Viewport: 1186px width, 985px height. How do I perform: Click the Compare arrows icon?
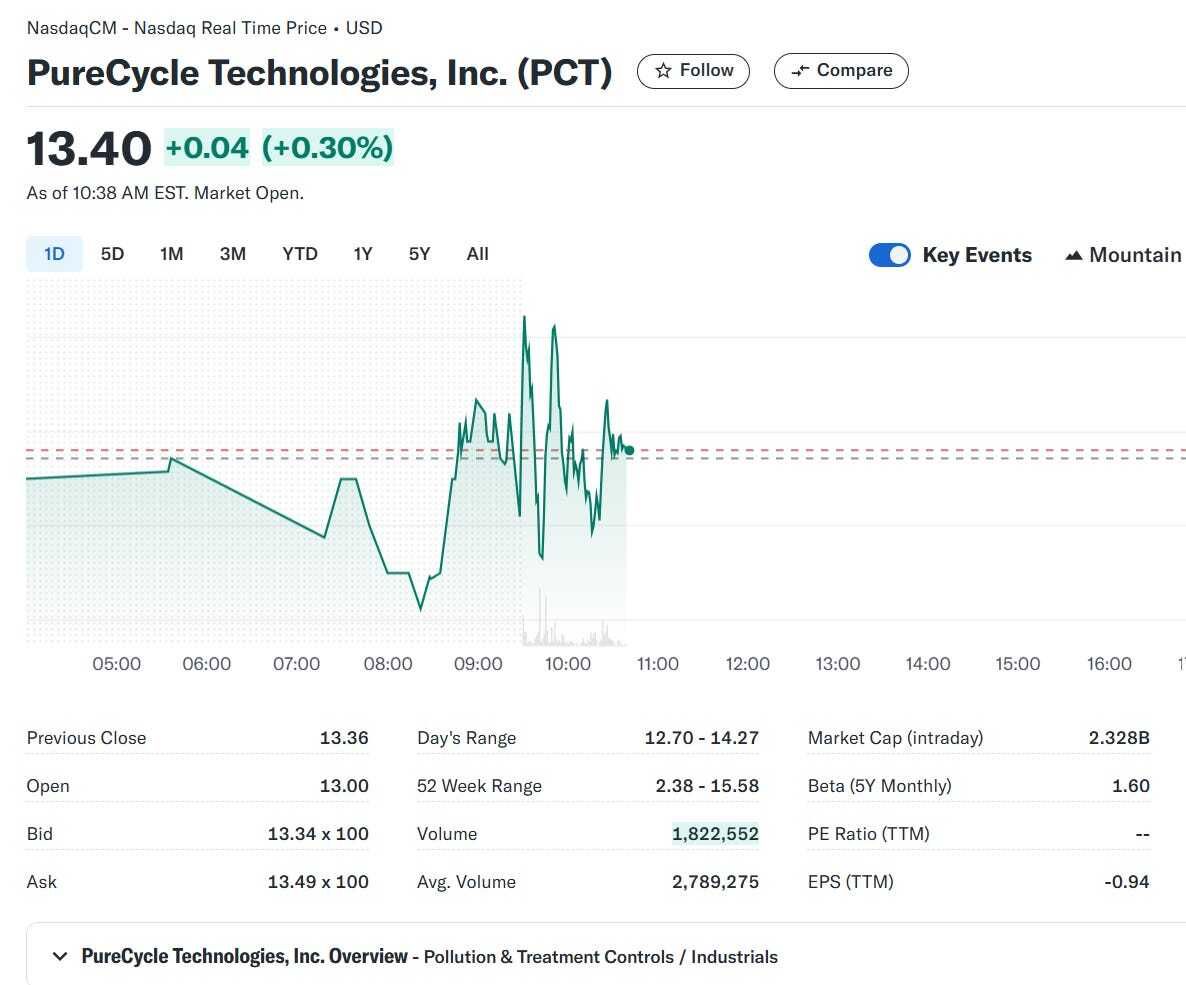(x=799, y=71)
